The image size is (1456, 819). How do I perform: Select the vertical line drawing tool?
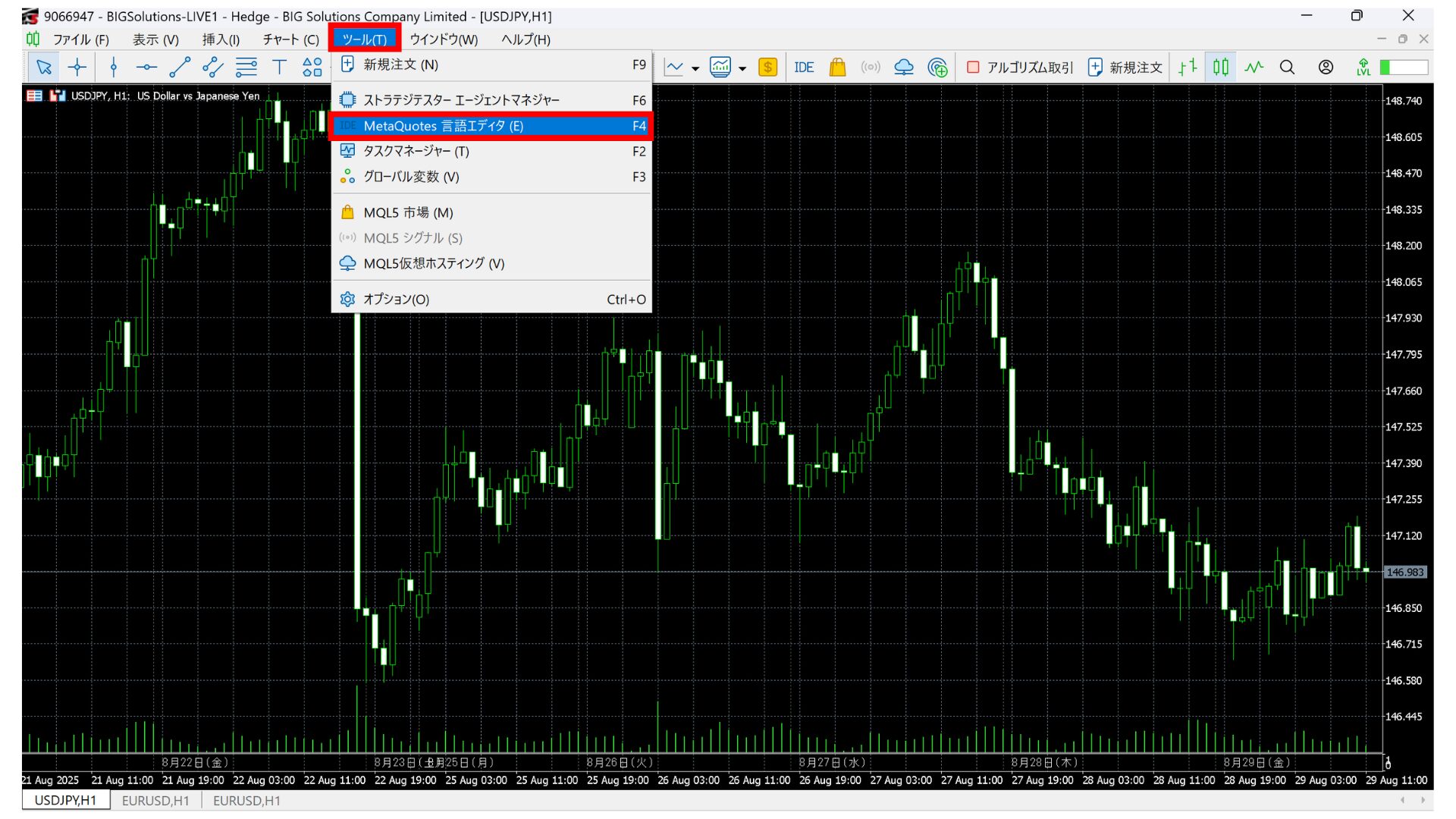[114, 67]
